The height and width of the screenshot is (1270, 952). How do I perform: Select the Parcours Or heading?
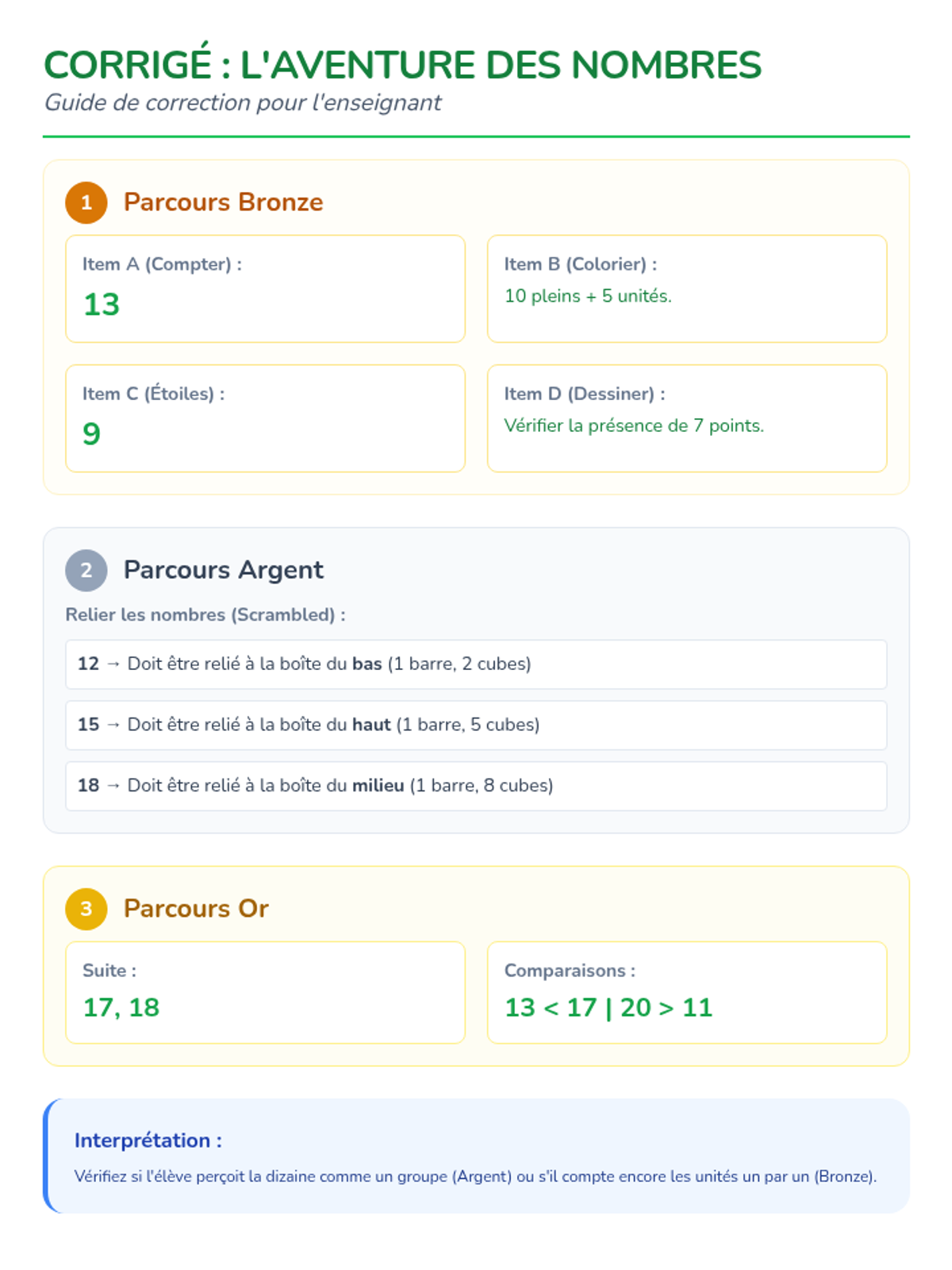[x=196, y=909]
